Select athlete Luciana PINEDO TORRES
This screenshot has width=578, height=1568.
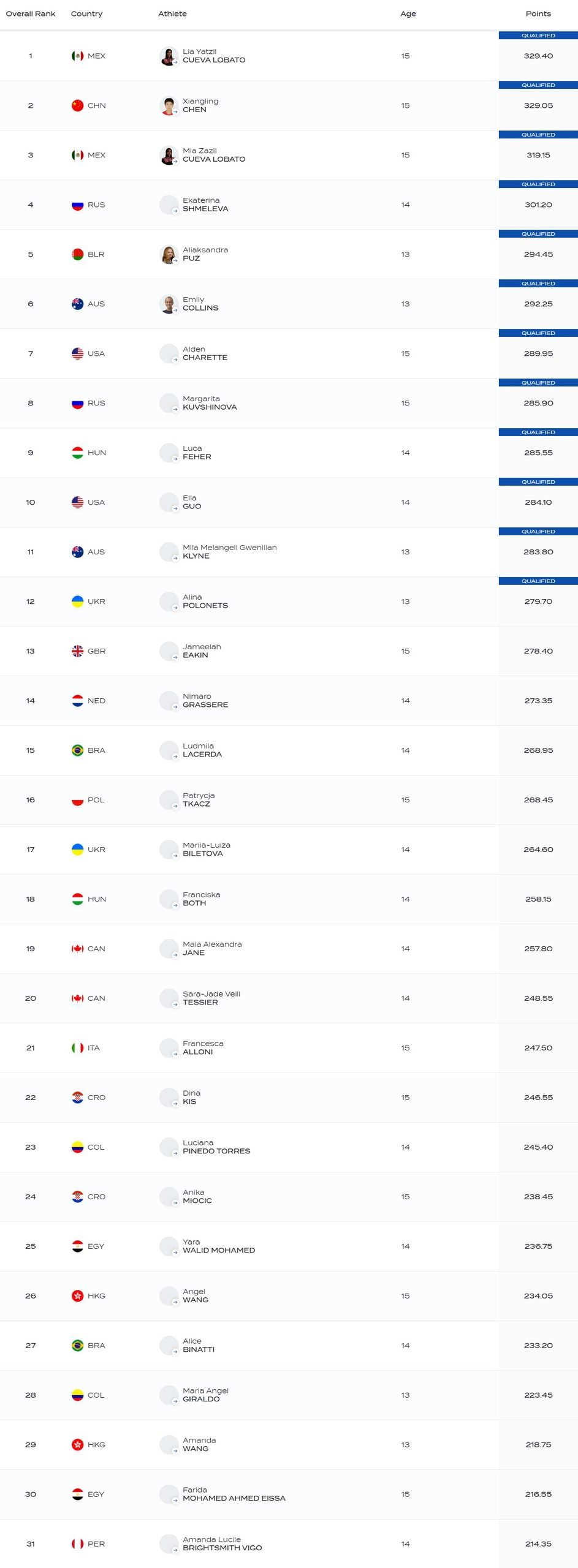coord(216,1147)
